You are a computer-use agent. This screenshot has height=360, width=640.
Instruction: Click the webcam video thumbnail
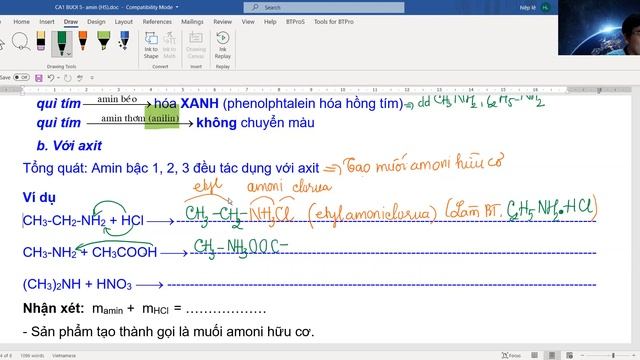tap(599, 27)
